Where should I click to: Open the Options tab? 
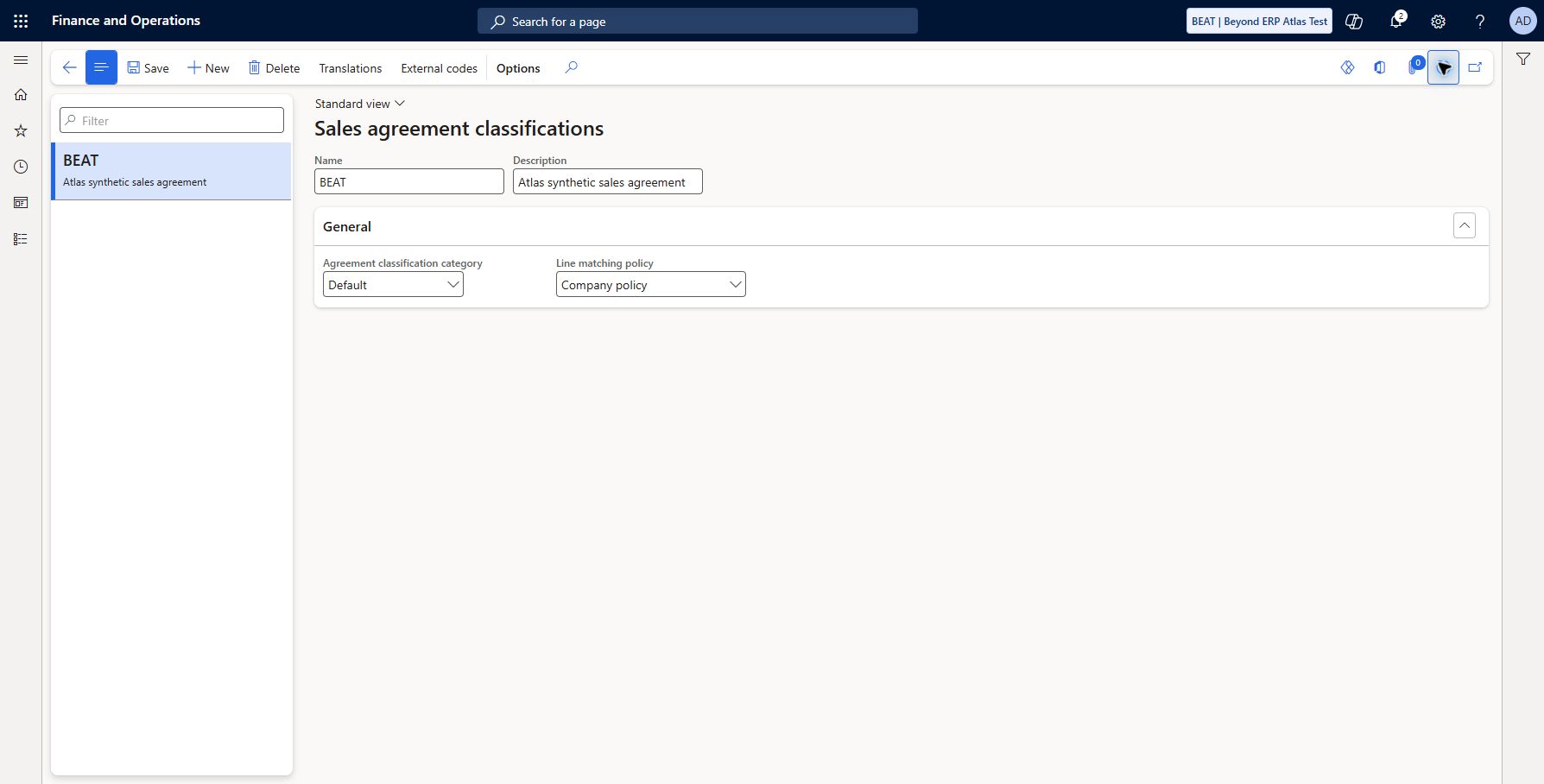pyautogui.click(x=518, y=68)
